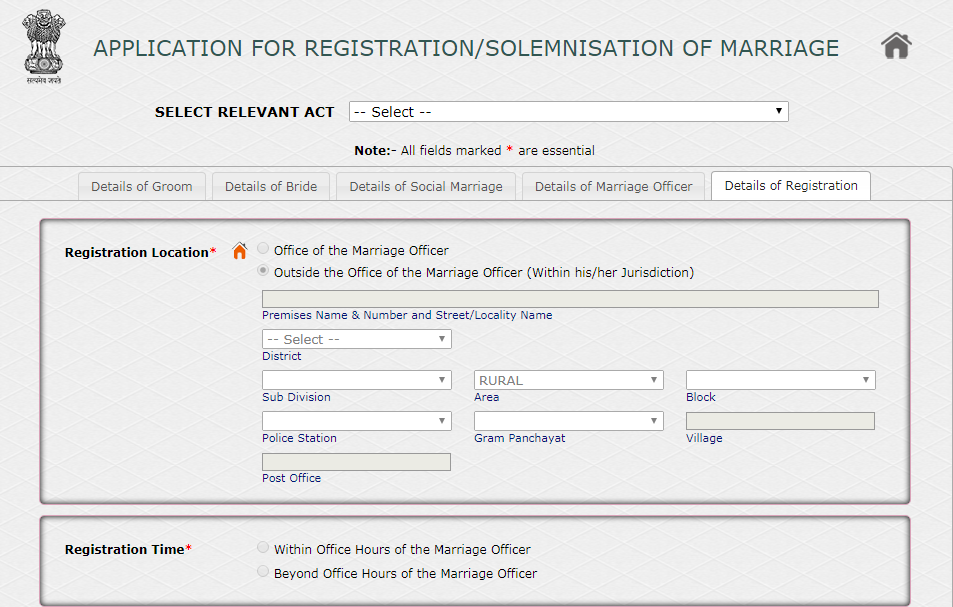Expand the Police Station dropdown
This screenshot has width=953, height=607.
click(x=356, y=420)
